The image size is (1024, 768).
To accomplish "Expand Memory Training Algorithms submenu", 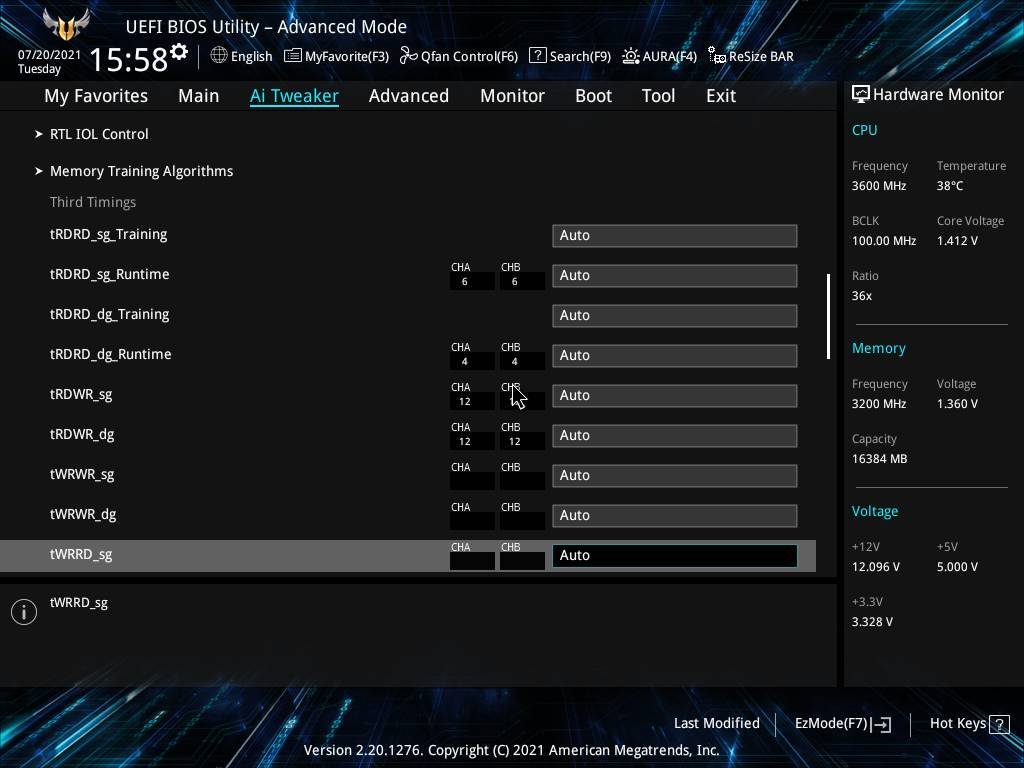I will pos(141,171).
